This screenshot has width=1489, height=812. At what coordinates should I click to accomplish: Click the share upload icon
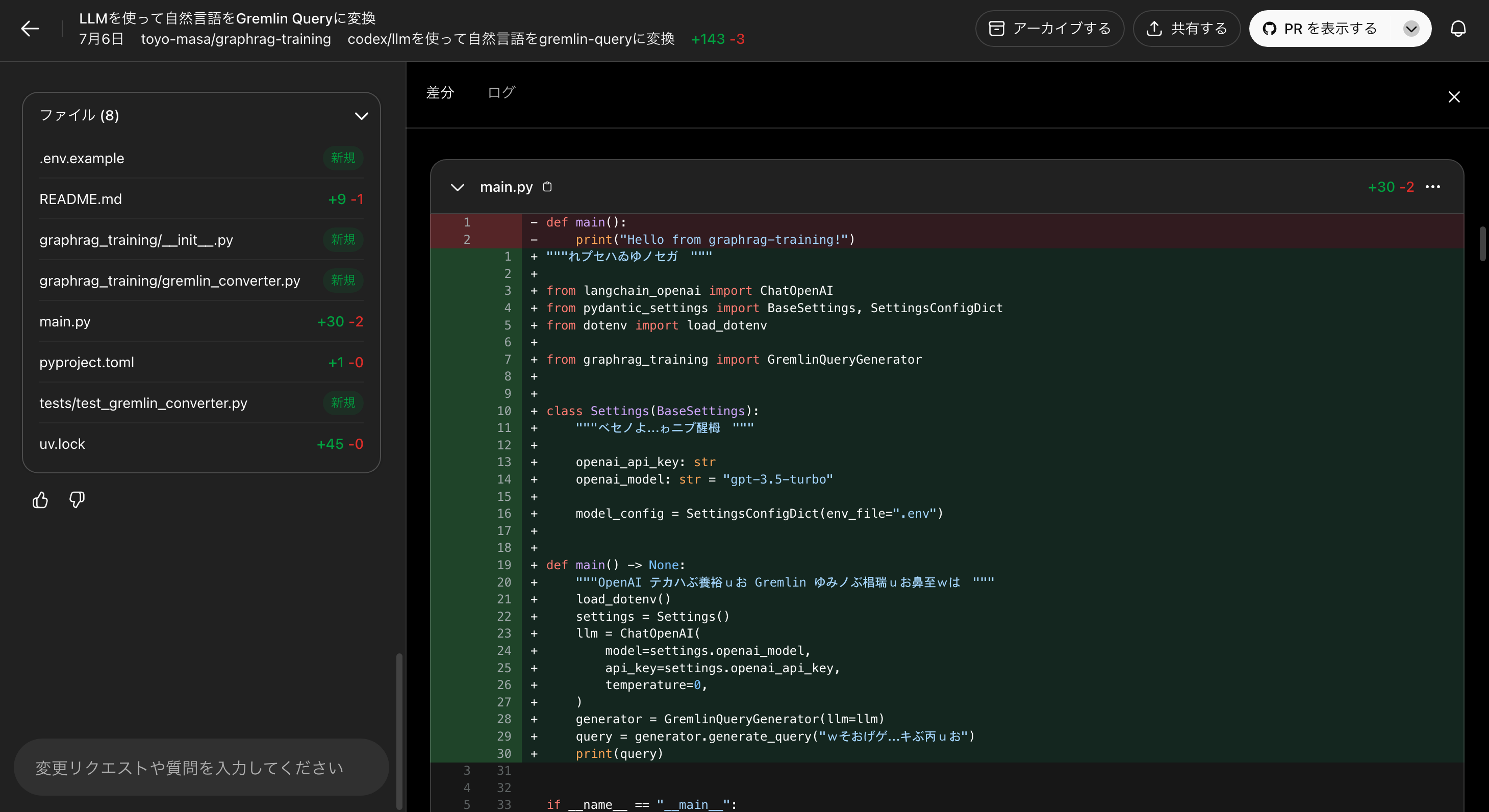coord(1154,28)
